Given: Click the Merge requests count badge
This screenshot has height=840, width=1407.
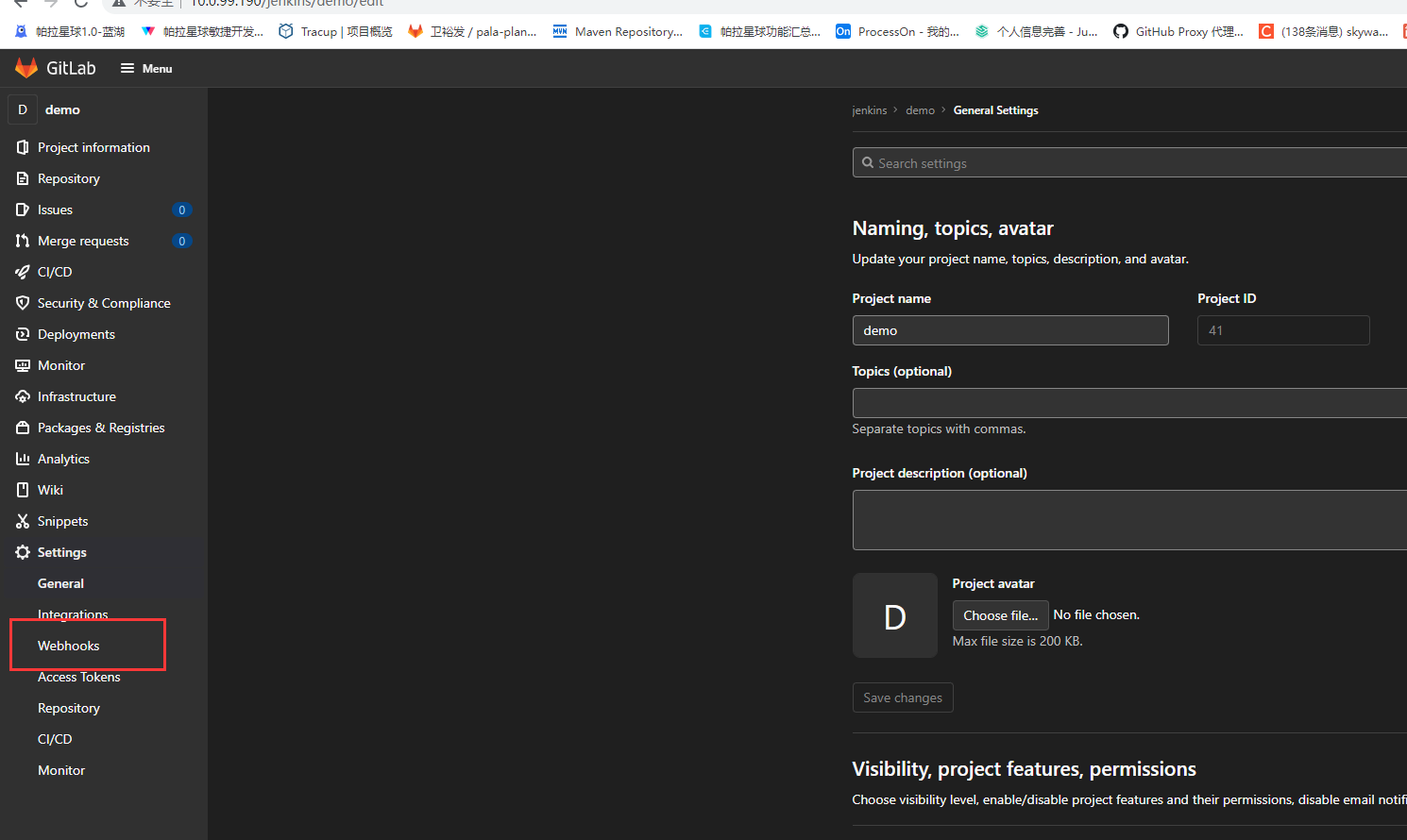Looking at the screenshot, I should click(182, 241).
